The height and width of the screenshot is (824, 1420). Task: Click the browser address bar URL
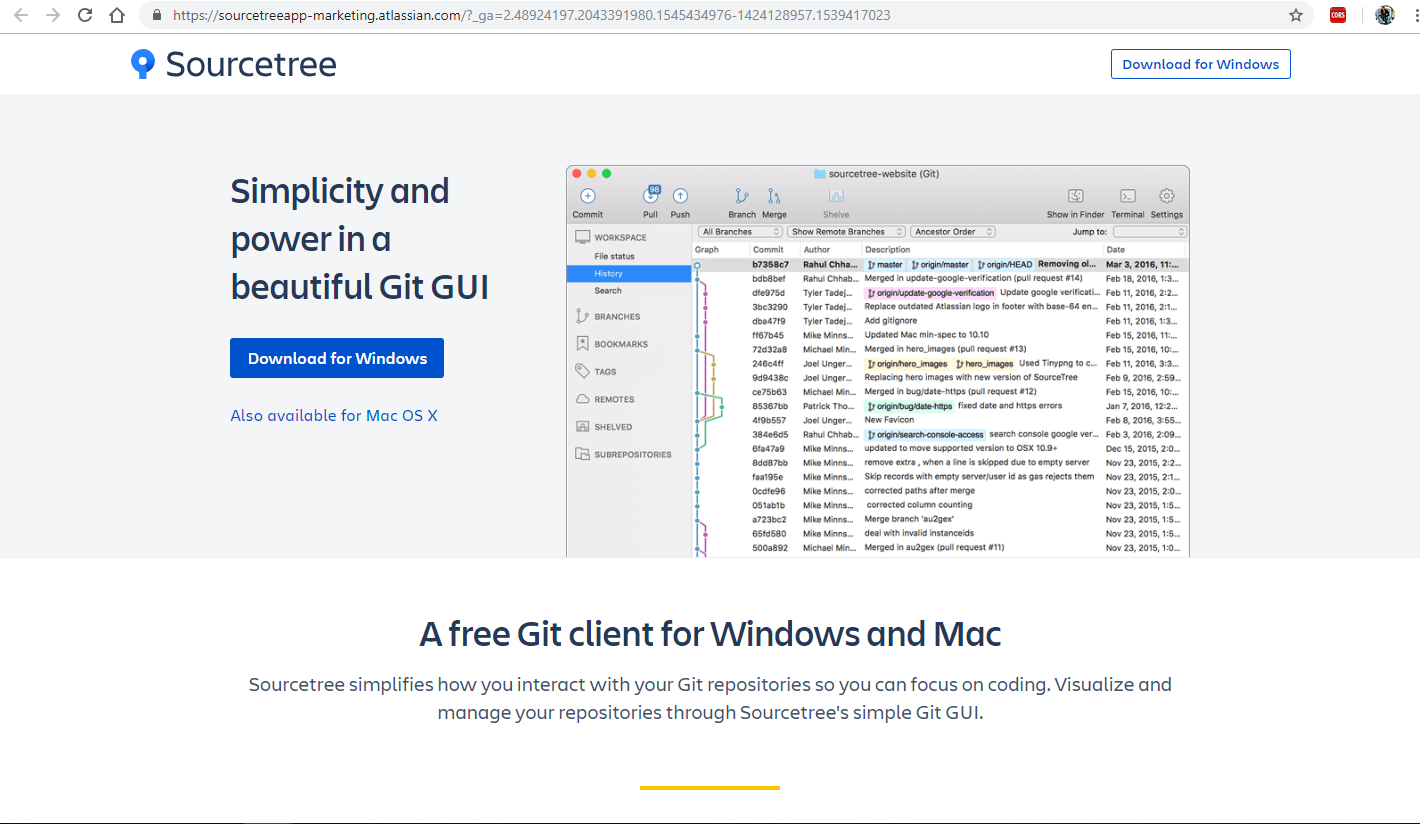(531, 15)
